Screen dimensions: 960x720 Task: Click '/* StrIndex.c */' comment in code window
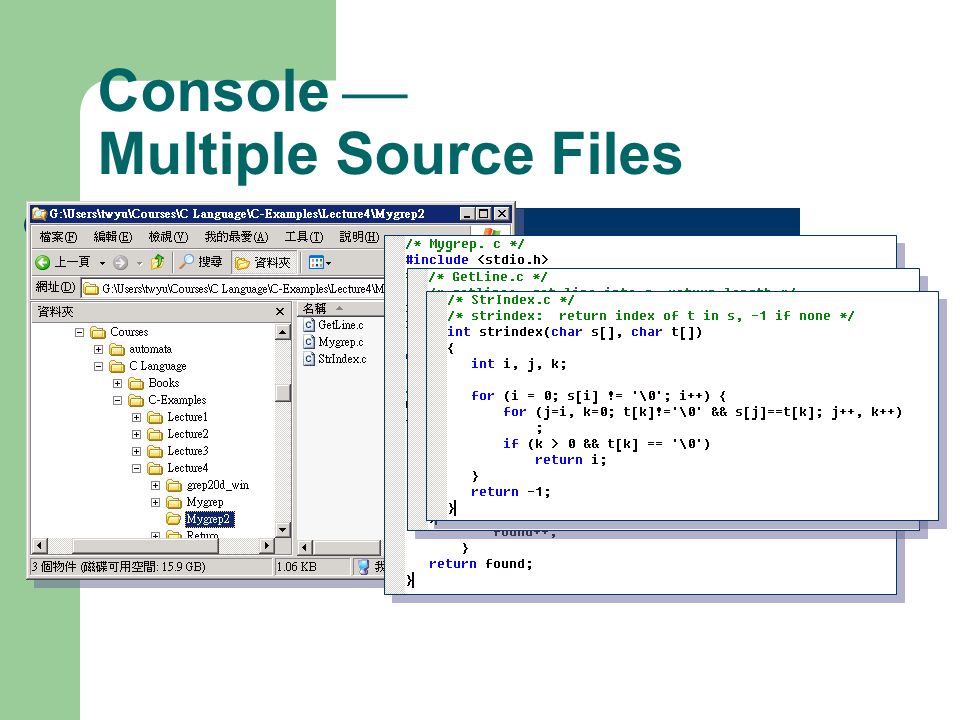[511, 300]
